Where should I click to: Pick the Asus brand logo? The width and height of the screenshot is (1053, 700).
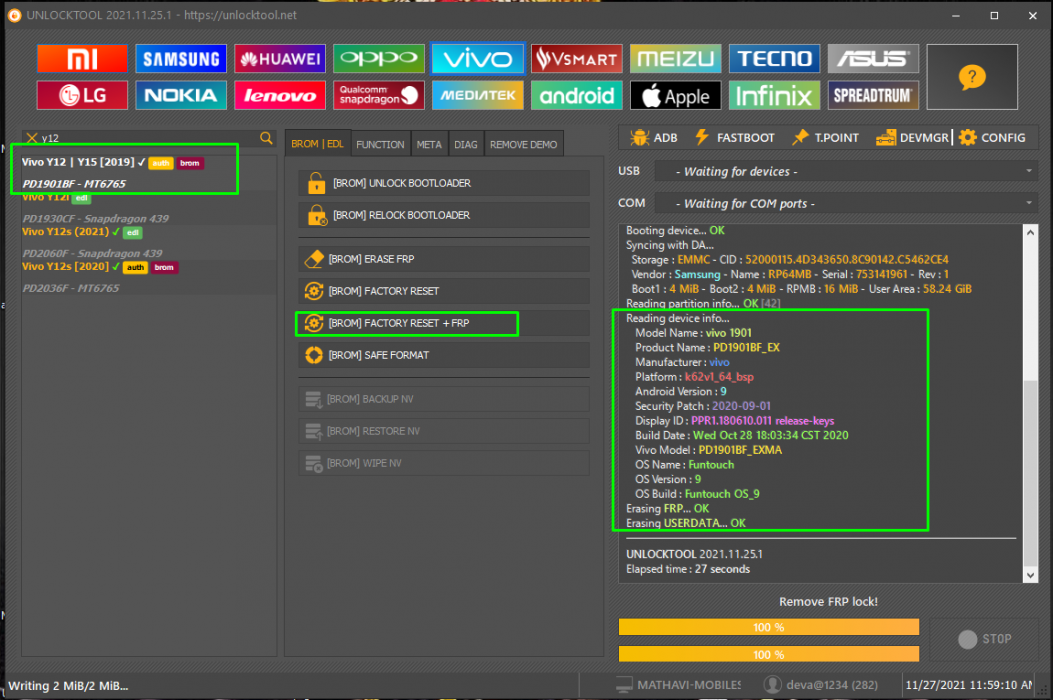[873, 59]
